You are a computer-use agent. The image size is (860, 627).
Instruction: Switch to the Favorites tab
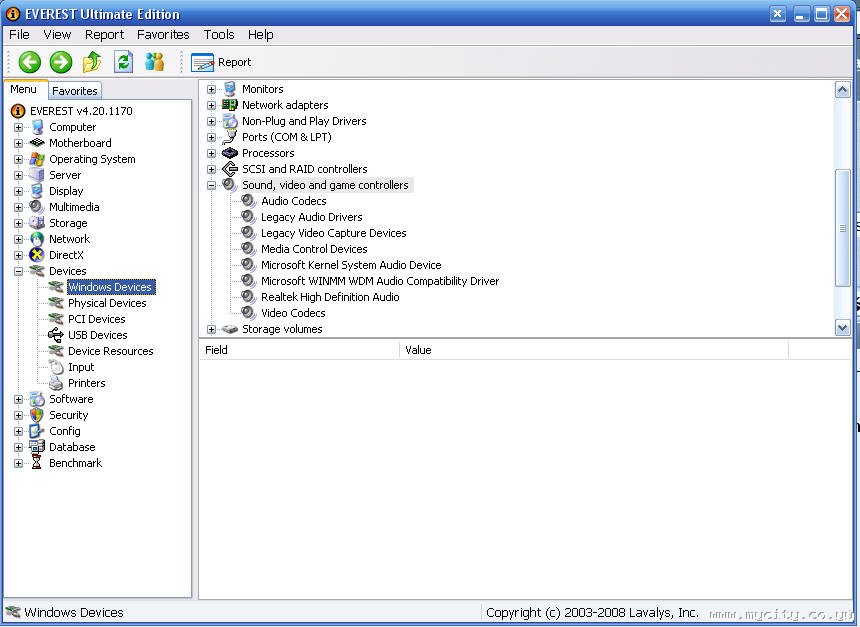[75, 91]
